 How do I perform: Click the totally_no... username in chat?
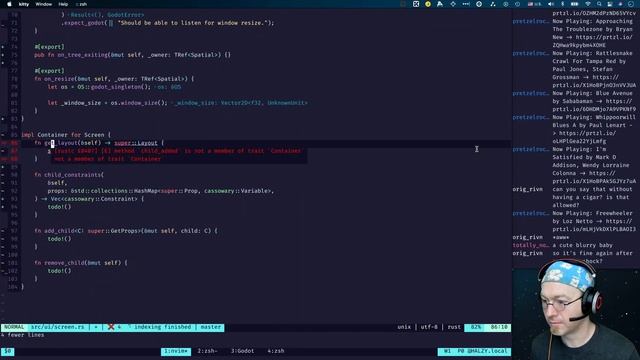pos(531,245)
